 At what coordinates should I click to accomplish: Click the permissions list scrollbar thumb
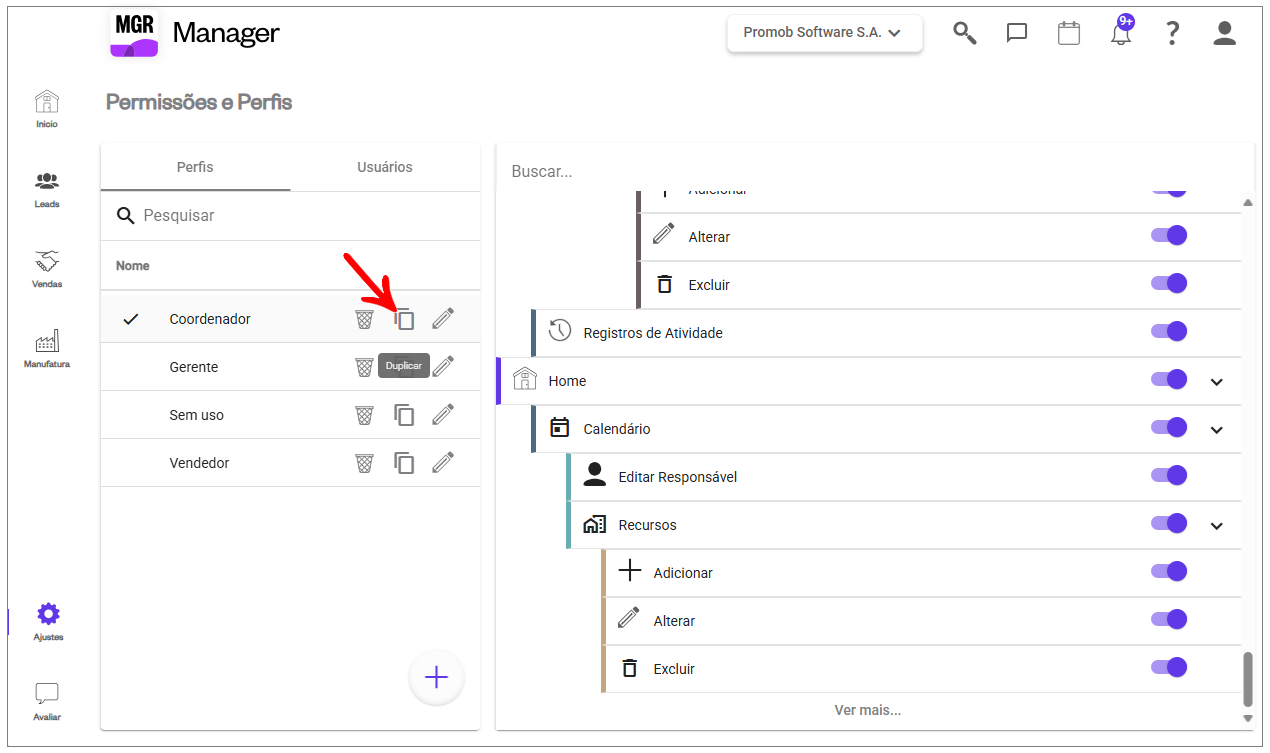pos(1247,680)
